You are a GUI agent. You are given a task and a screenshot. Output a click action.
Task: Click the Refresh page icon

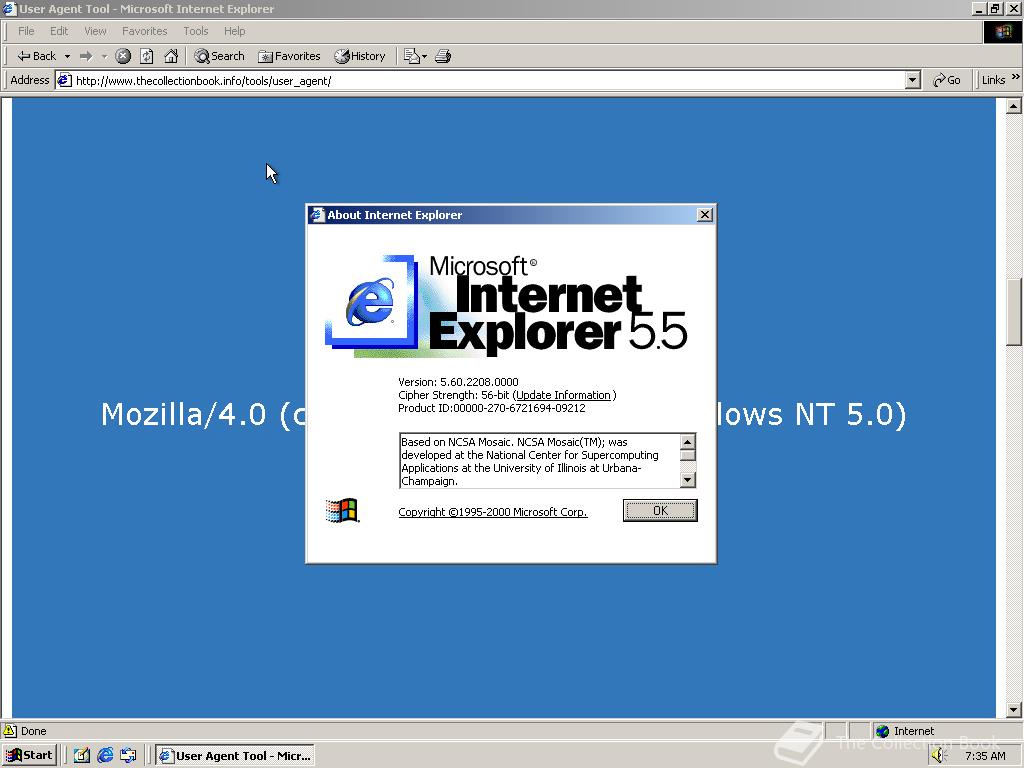(x=147, y=56)
